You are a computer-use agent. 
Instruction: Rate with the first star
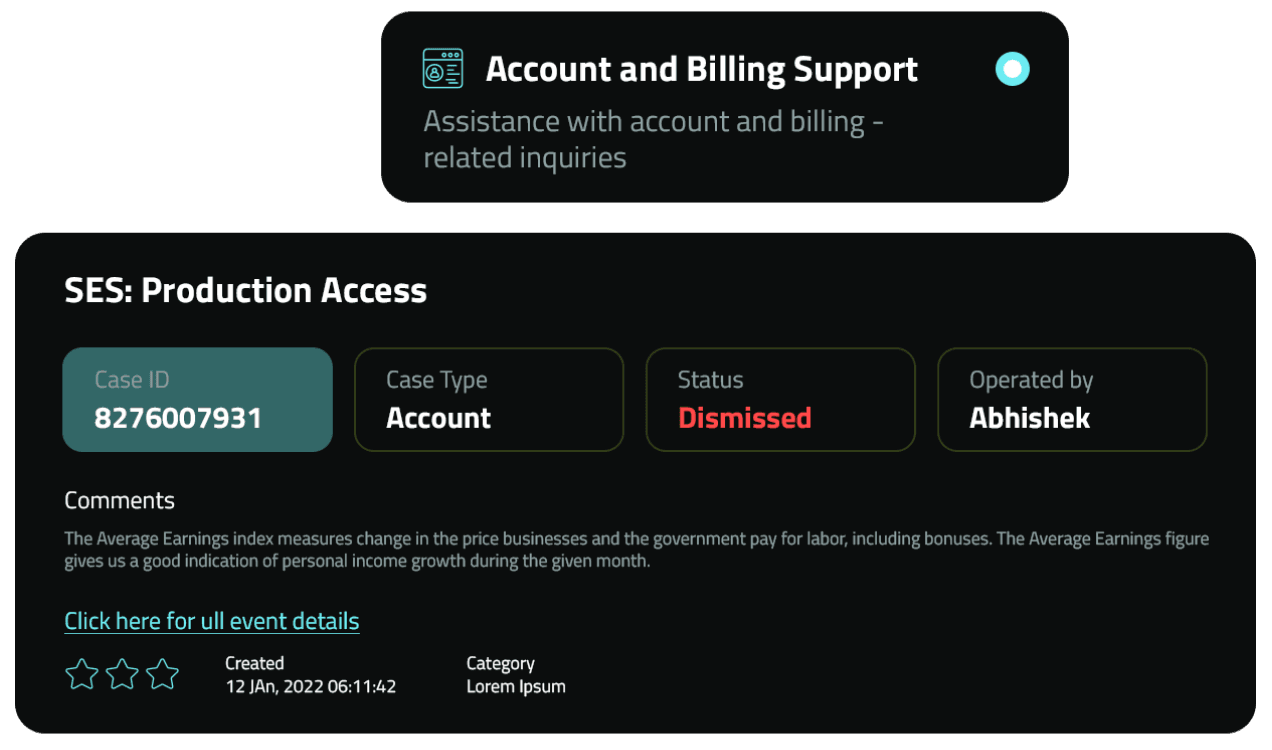tap(82, 674)
